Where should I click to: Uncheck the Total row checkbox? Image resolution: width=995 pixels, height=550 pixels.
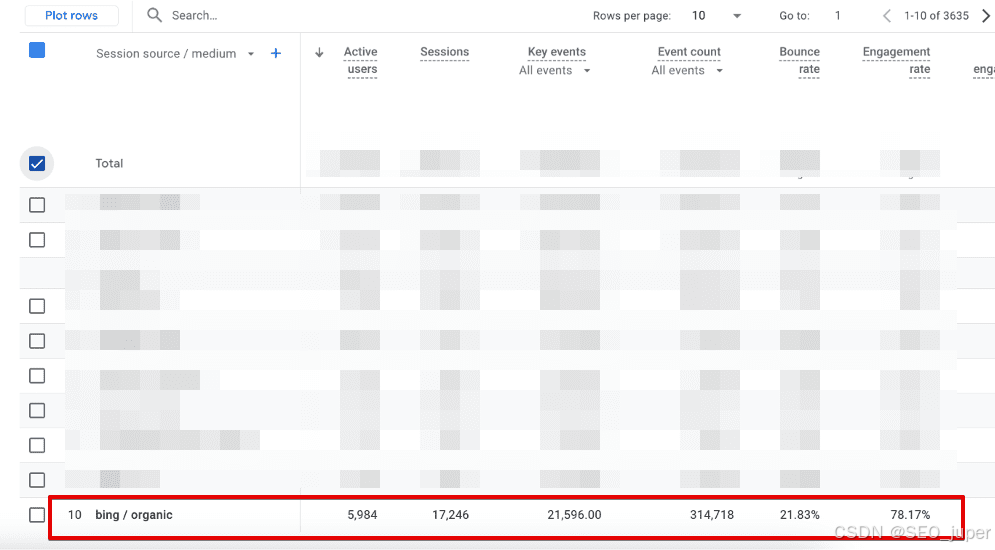[37, 164]
